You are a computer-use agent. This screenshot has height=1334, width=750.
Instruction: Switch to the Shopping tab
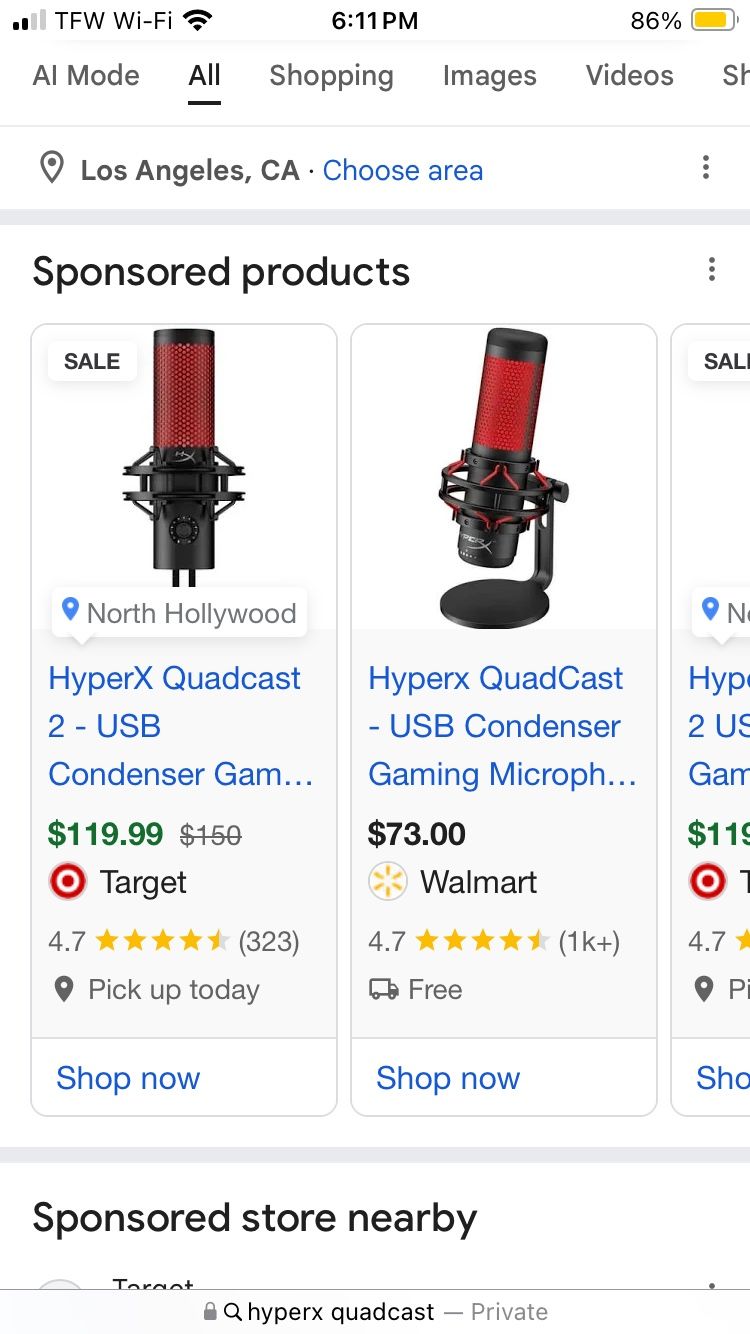click(331, 76)
